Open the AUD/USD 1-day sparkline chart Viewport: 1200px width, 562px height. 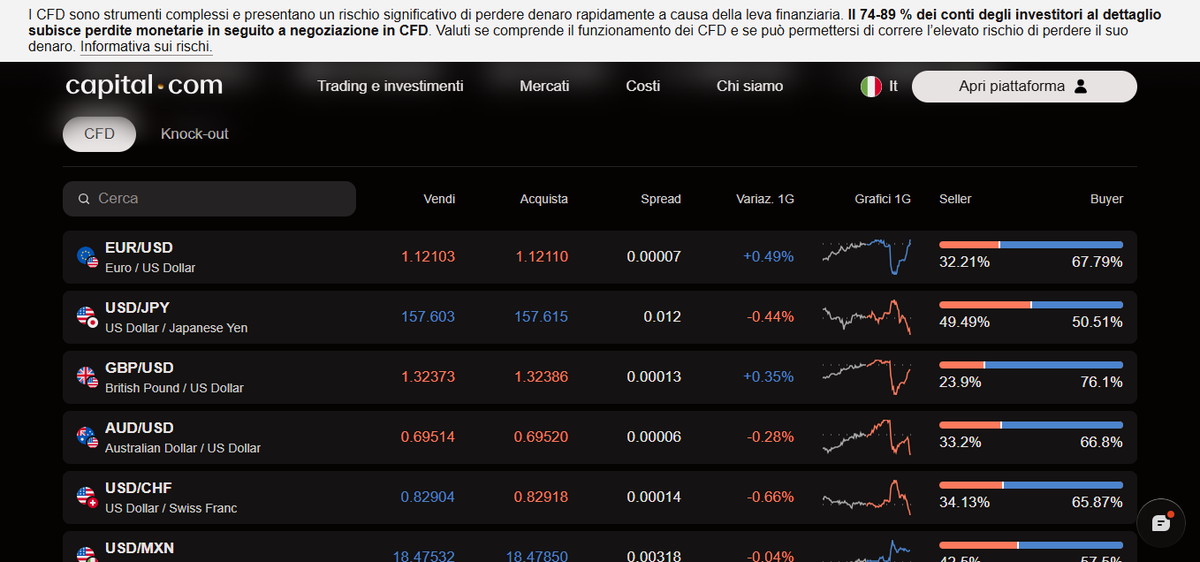(867, 437)
